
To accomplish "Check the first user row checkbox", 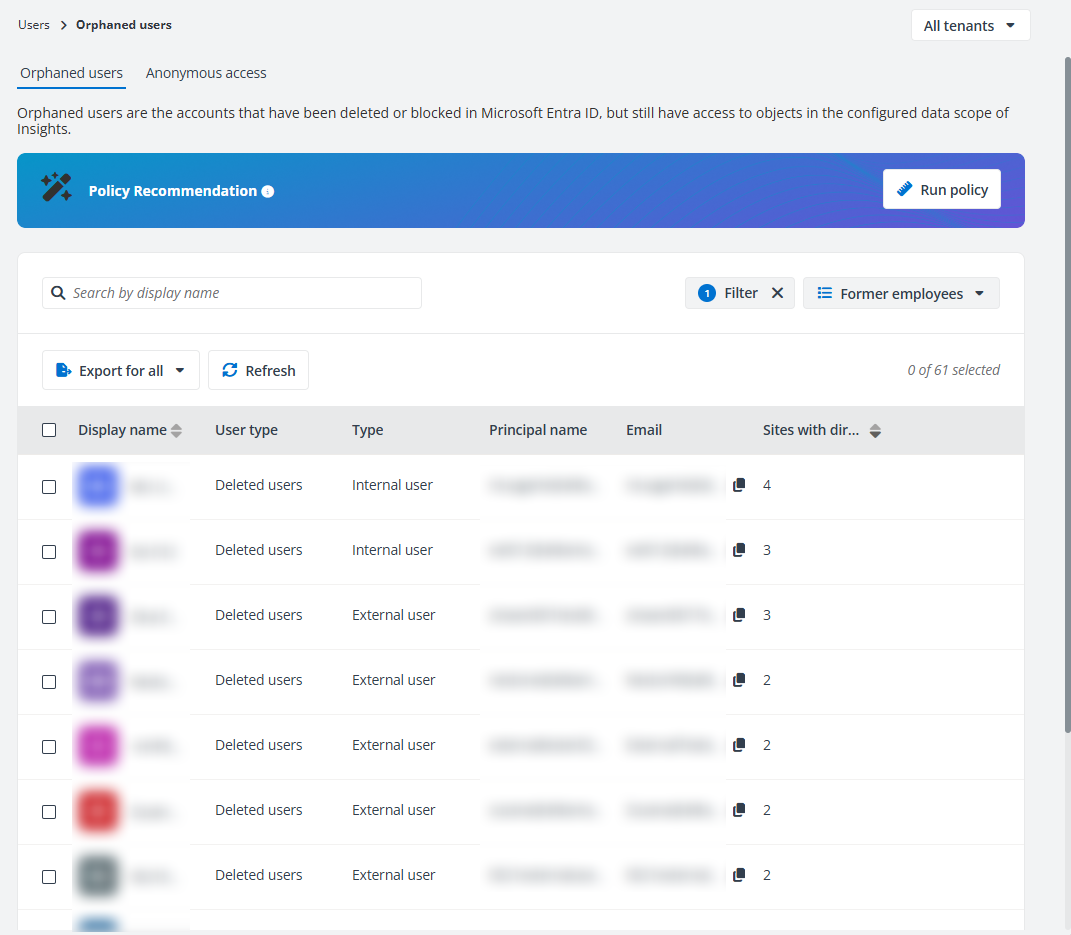I will click(49, 487).
